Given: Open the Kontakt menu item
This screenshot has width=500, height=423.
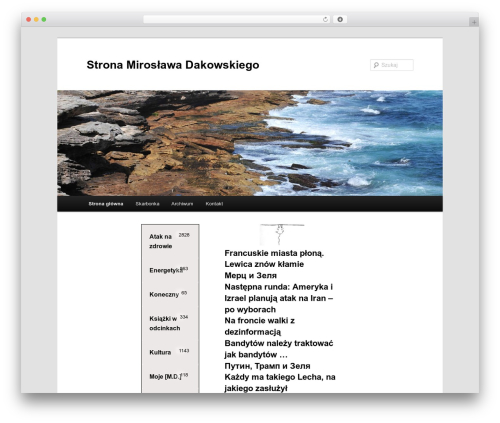Looking at the screenshot, I should pos(214,204).
